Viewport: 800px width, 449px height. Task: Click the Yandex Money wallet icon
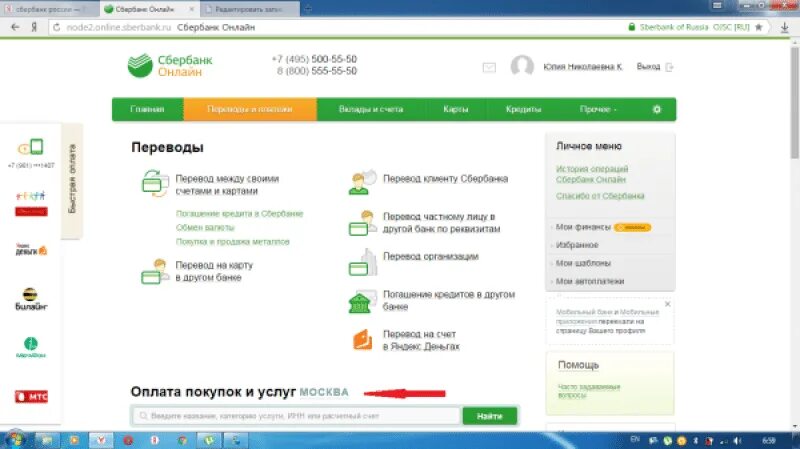tap(362, 340)
